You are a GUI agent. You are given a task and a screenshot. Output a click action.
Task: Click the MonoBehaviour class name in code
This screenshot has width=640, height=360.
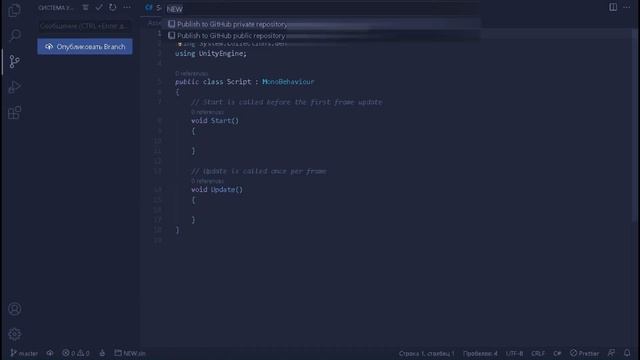(288, 82)
